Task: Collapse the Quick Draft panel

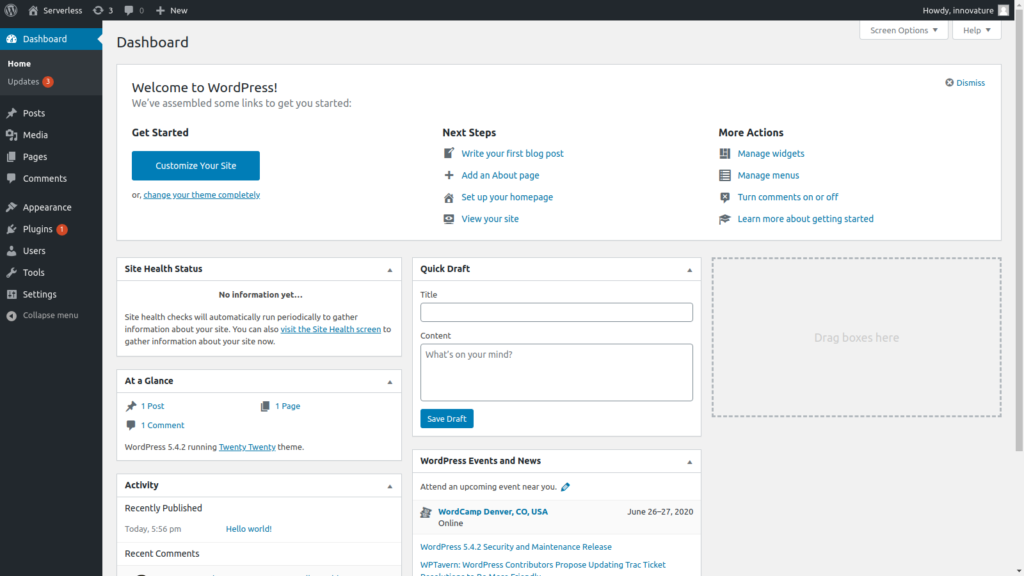Action: [x=690, y=270]
